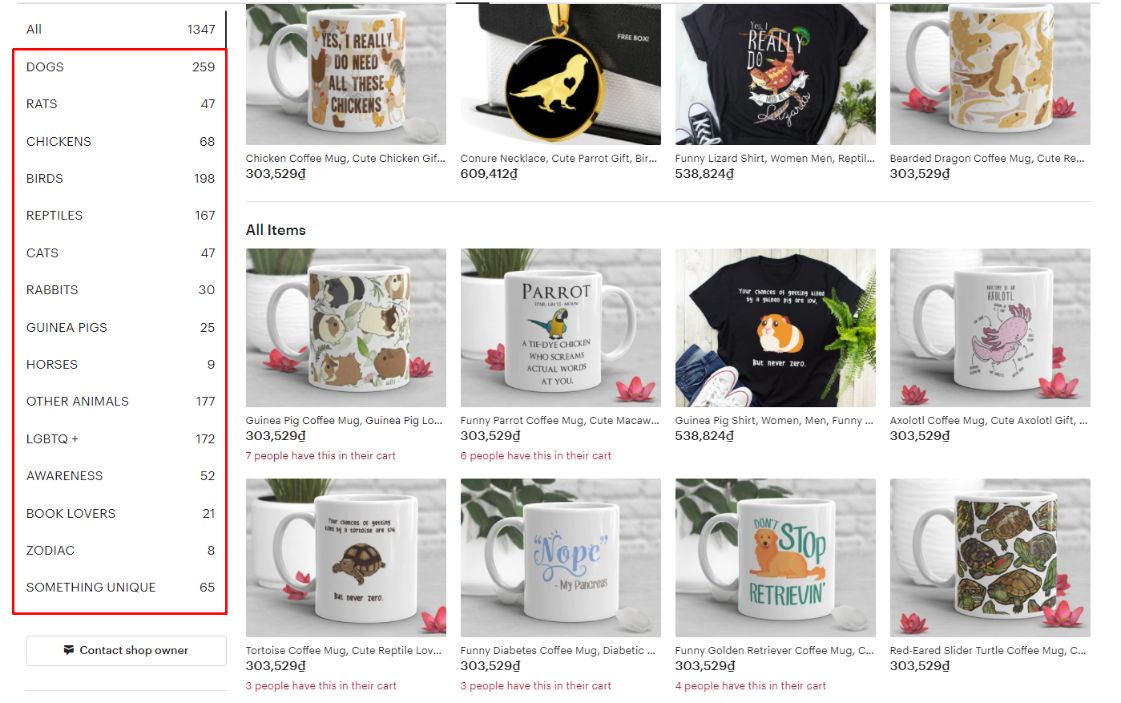Open Funny Lizard Shirt listing title
Screen dimensions: 1121x703
click(775, 158)
